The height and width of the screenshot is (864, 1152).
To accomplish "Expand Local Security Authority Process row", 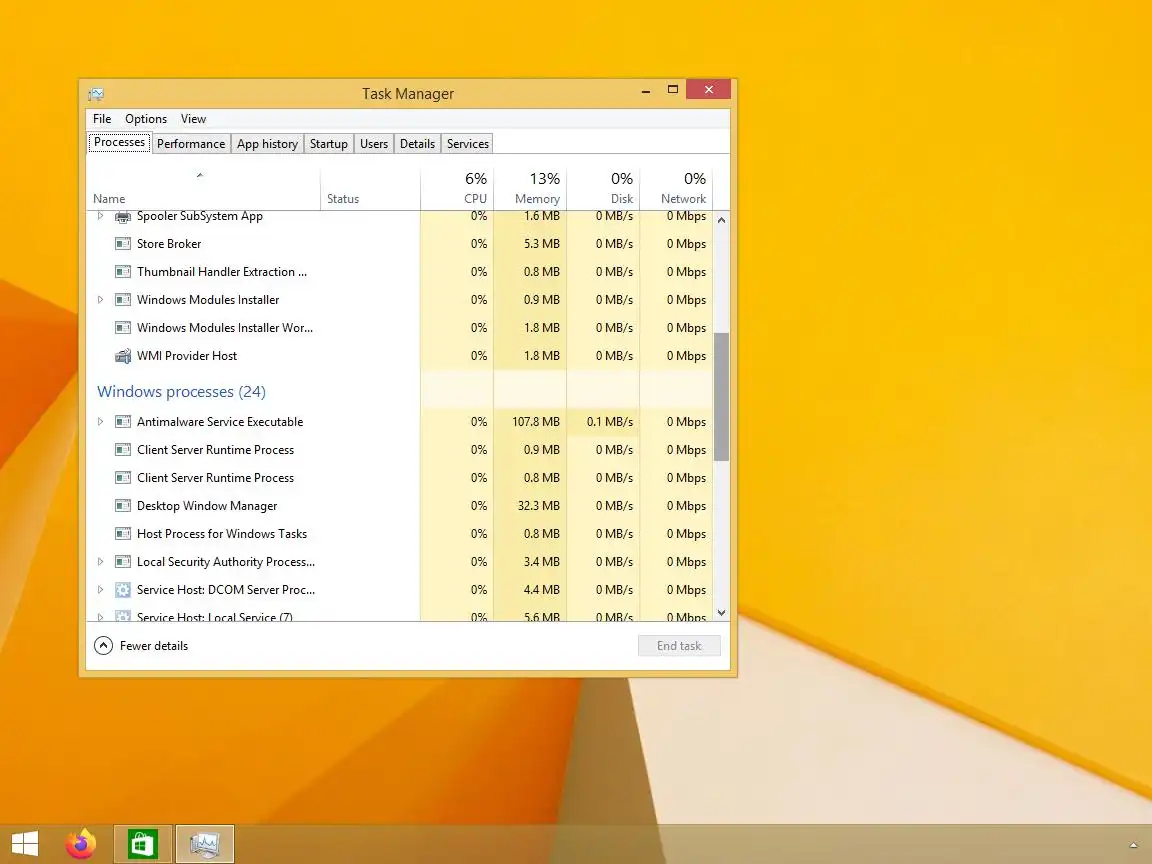I will [x=101, y=561].
